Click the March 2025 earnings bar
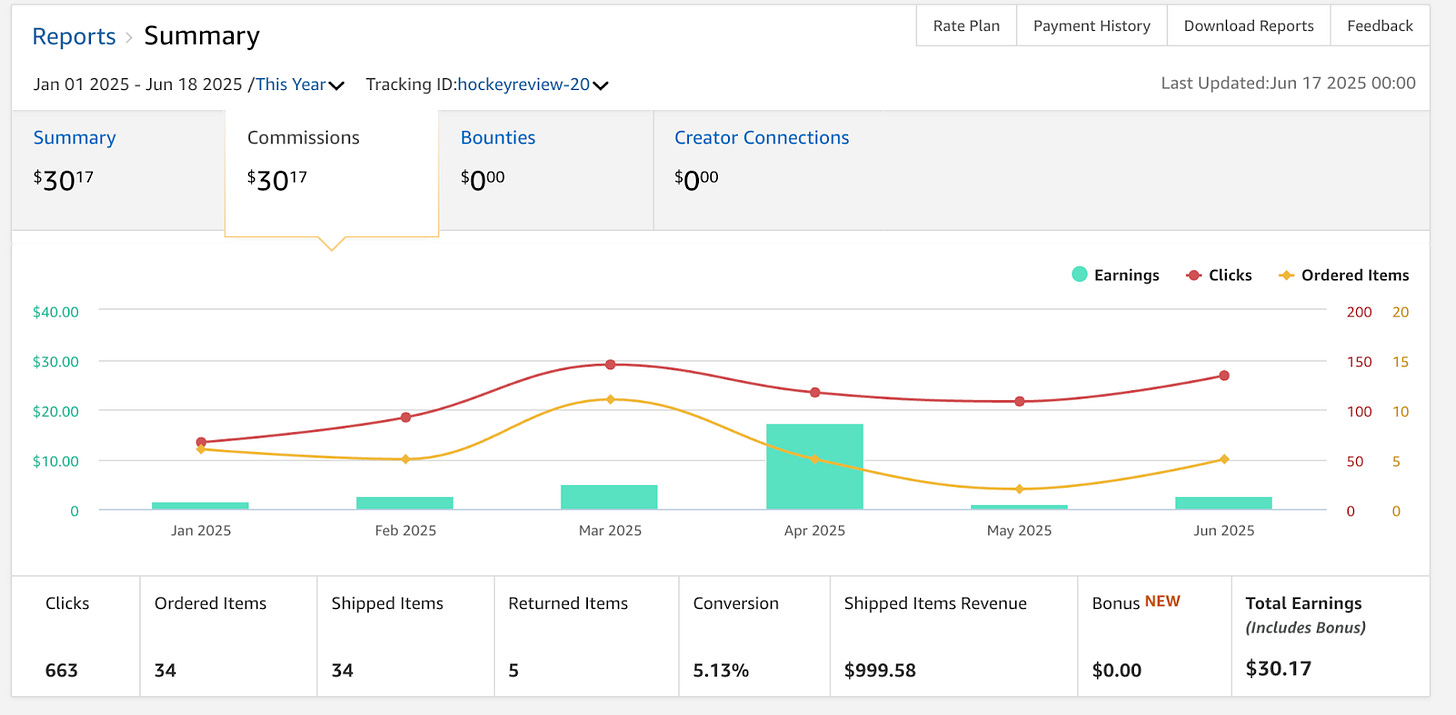Viewport: 1456px width, 715px height. [610, 495]
